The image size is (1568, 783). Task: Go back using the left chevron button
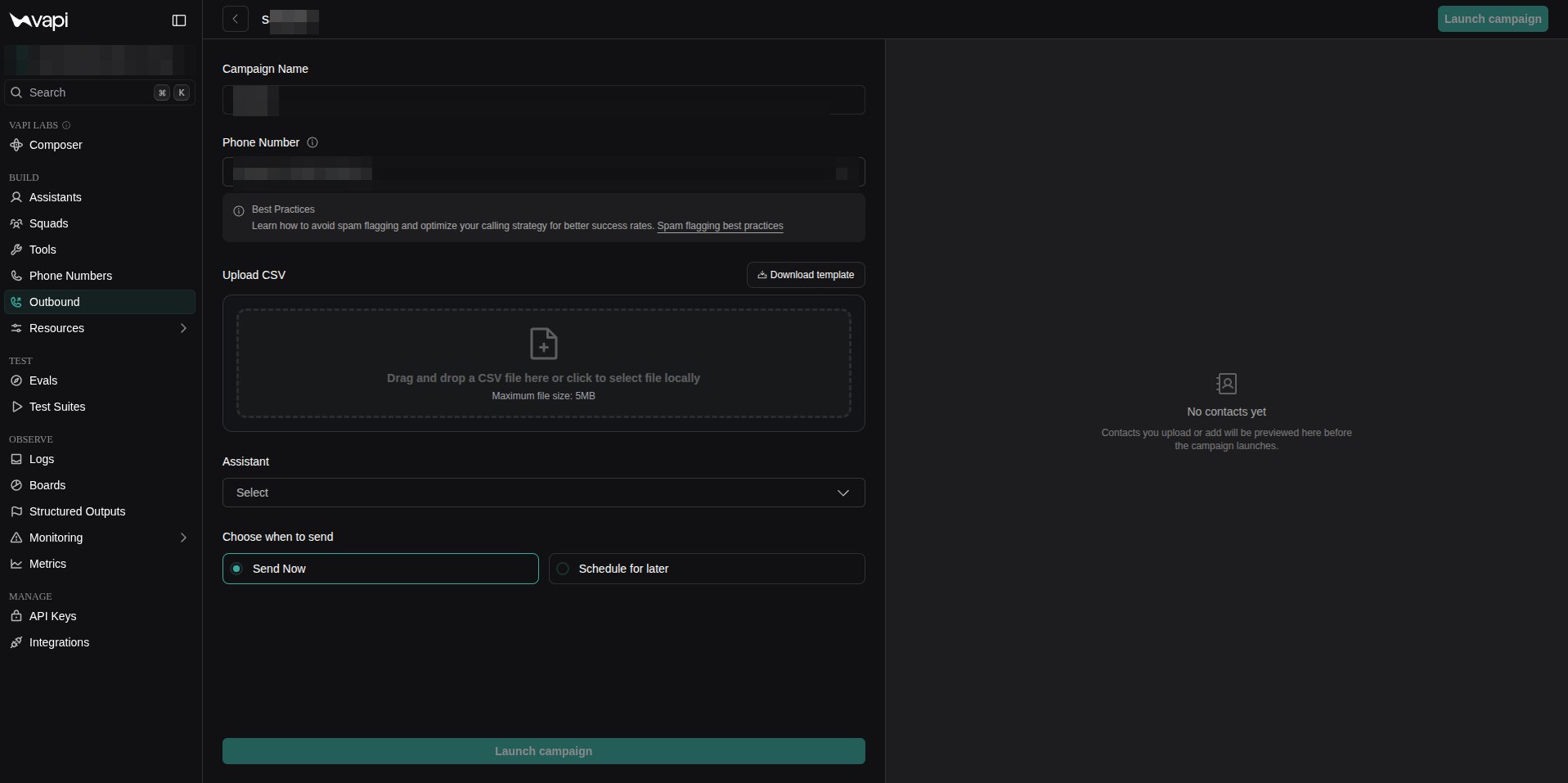[236, 19]
